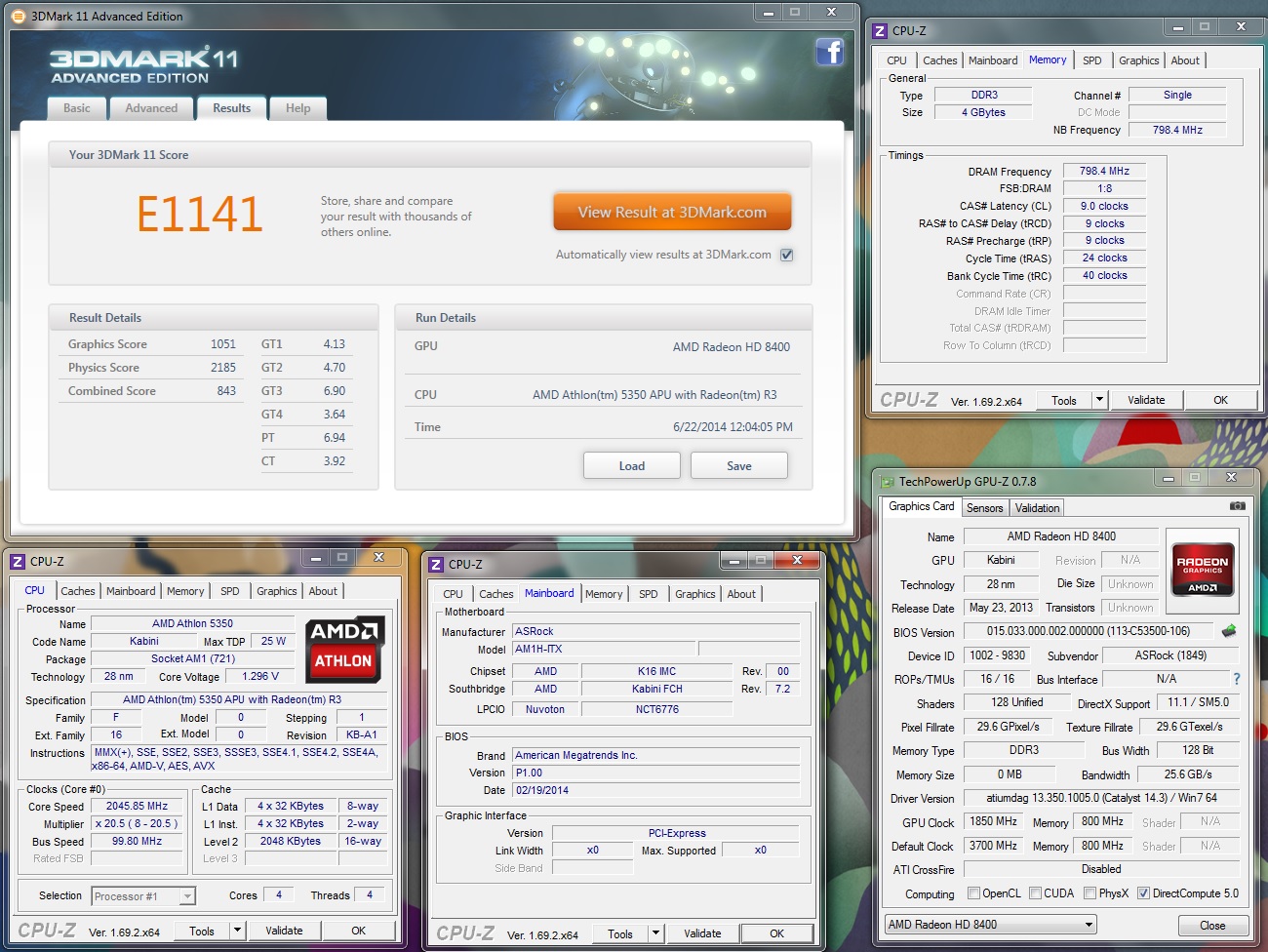This screenshot has height=952, width=1268.
Task: Click the Bus Interface question mark icon
Action: pyautogui.click(x=1237, y=679)
